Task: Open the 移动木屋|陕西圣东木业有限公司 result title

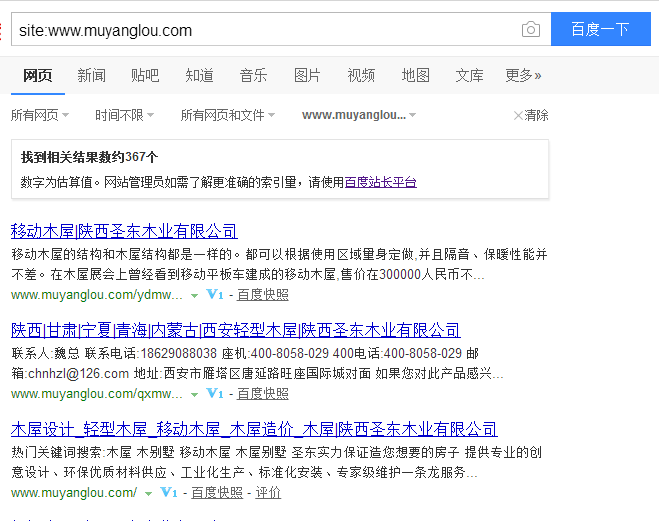Action: click(x=124, y=231)
